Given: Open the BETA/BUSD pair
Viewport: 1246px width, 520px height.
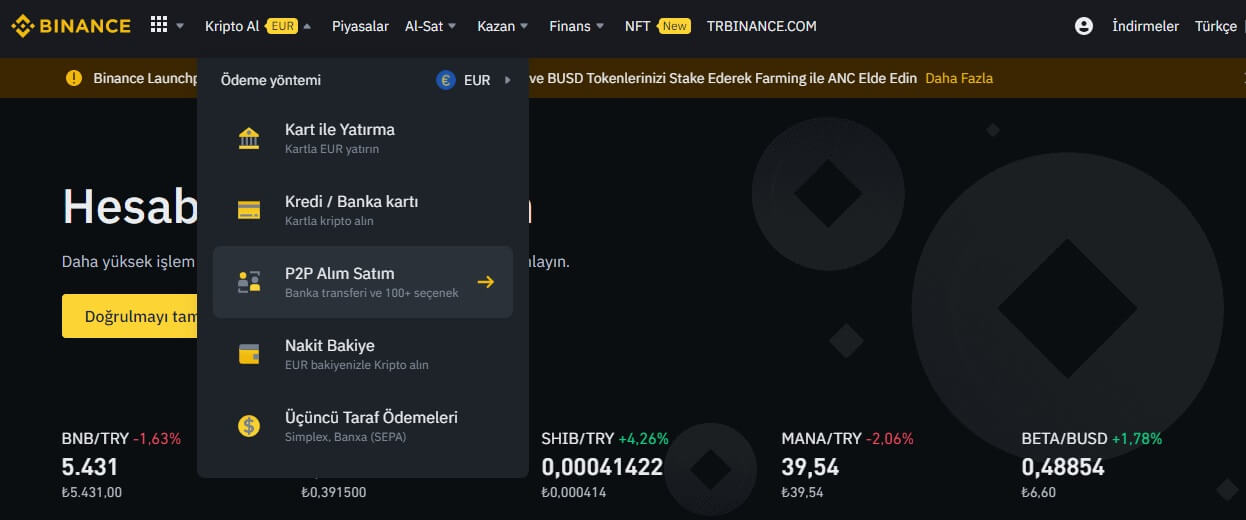Looking at the screenshot, I should 1065,438.
